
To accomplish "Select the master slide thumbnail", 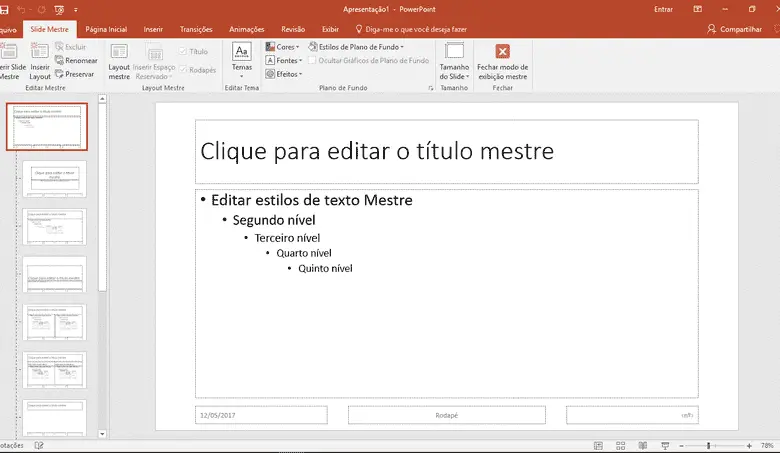I will (47, 127).
